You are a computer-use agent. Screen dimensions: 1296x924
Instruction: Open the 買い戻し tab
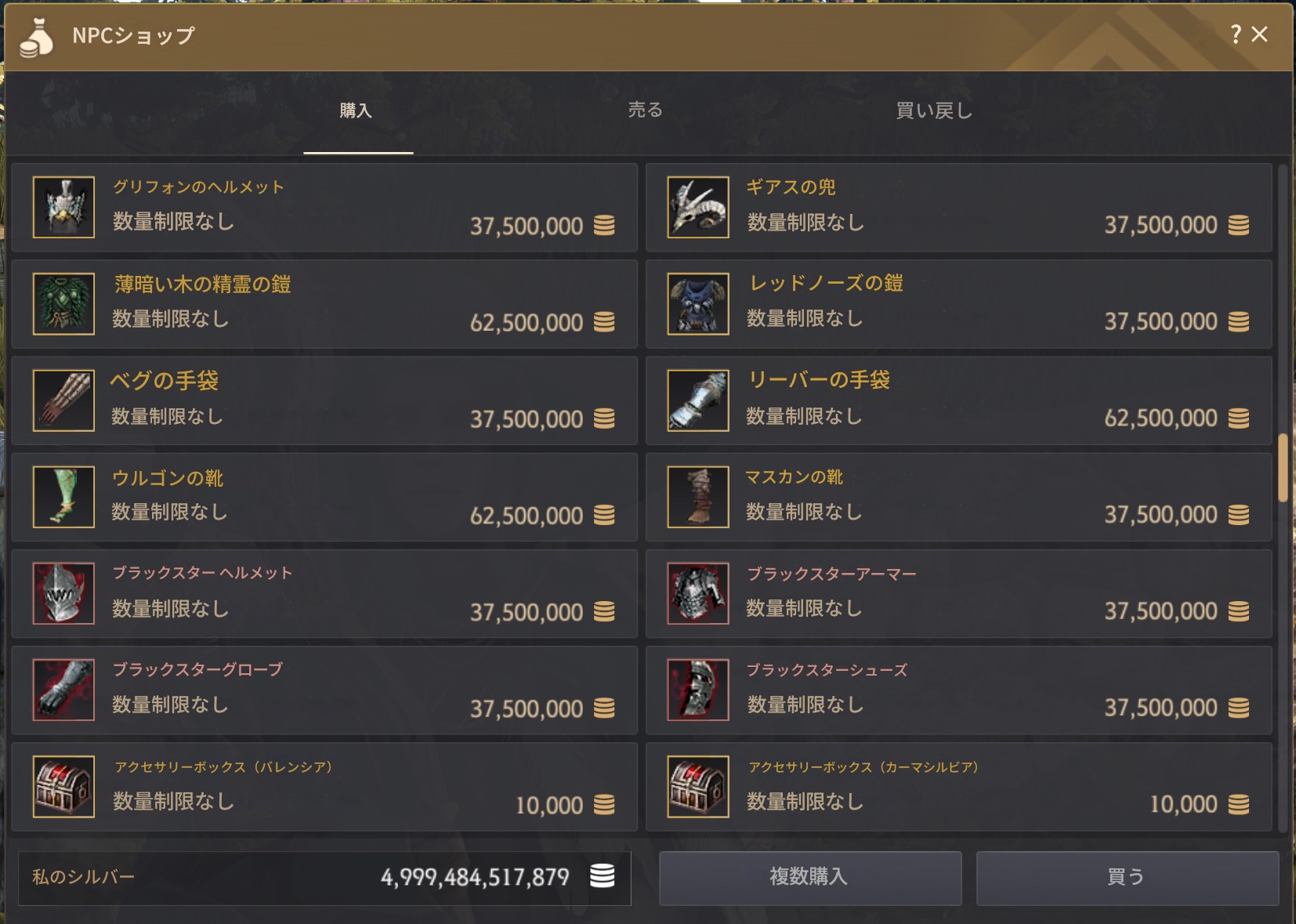[934, 111]
